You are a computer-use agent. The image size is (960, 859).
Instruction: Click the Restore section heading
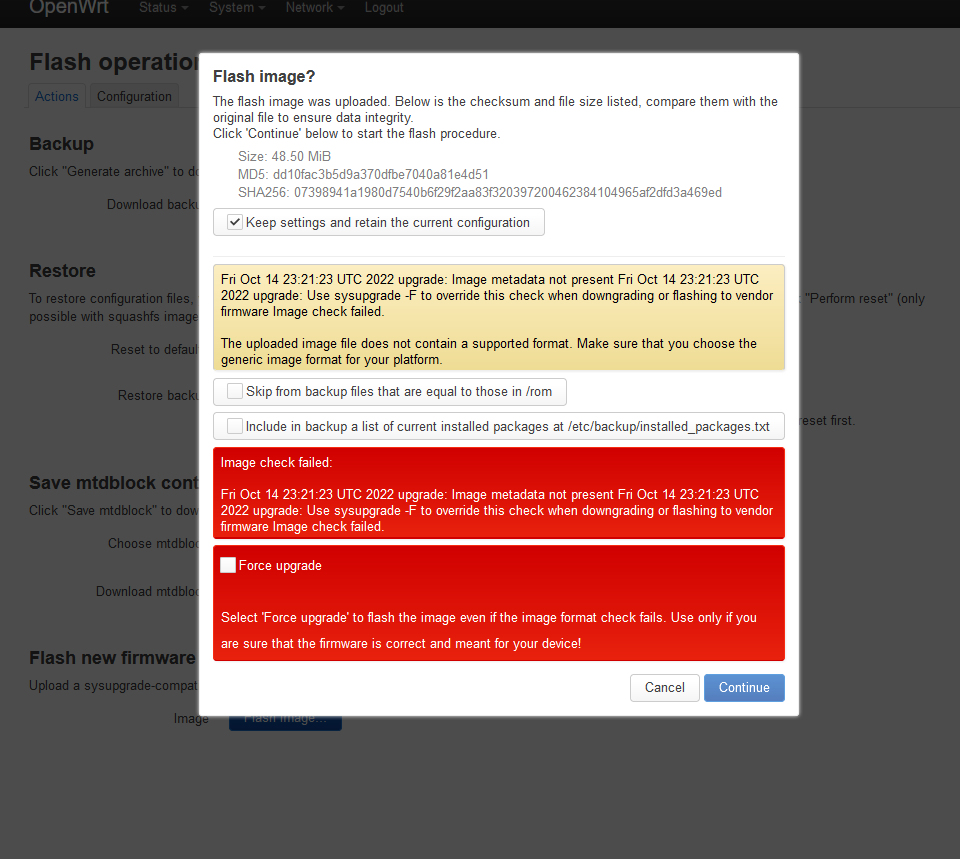click(62, 271)
